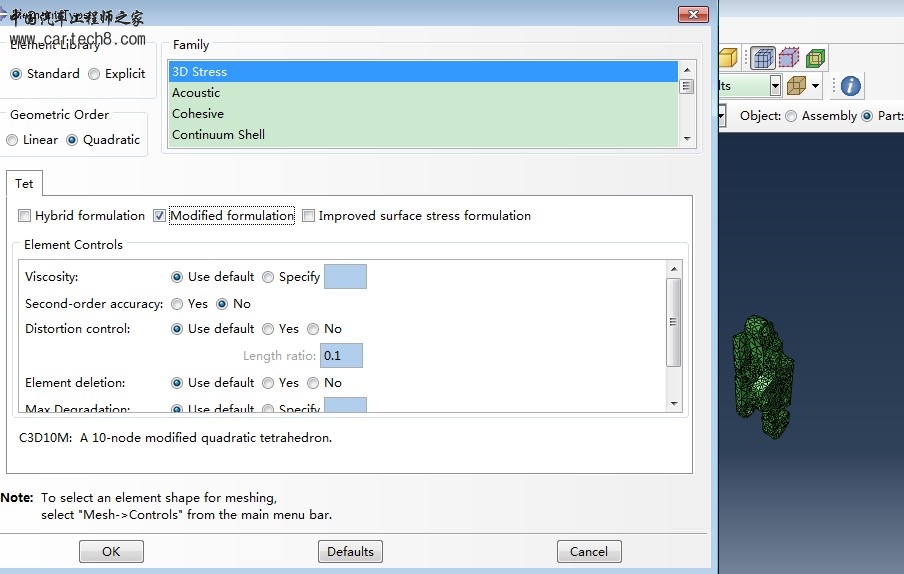Image resolution: width=904 pixels, height=574 pixels.
Task: Toggle Modified formulation checkbox
Action: tap(160, 216)
